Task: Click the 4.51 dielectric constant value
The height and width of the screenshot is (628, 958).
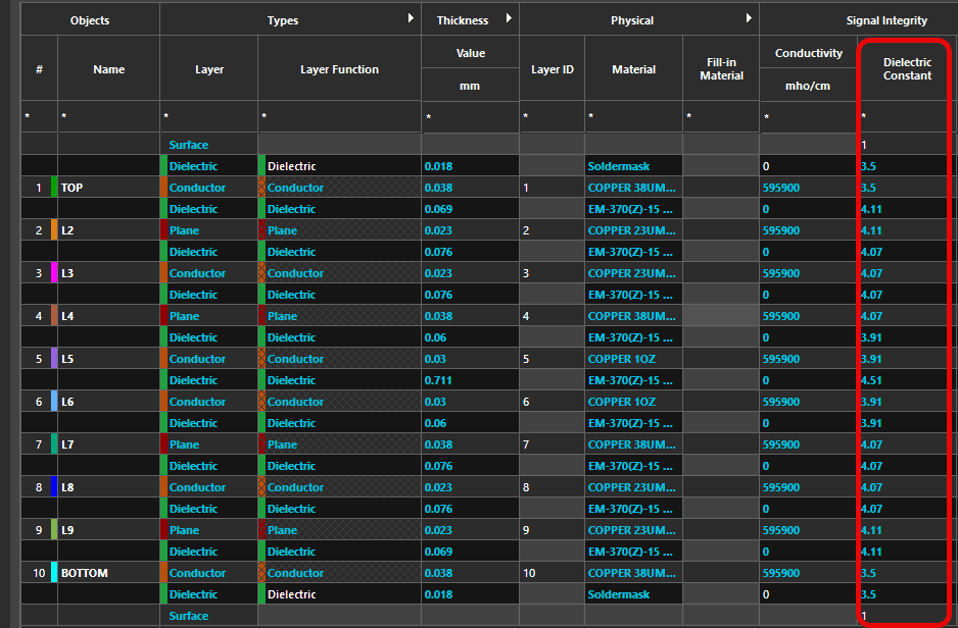Action: [x=871, y=380]
